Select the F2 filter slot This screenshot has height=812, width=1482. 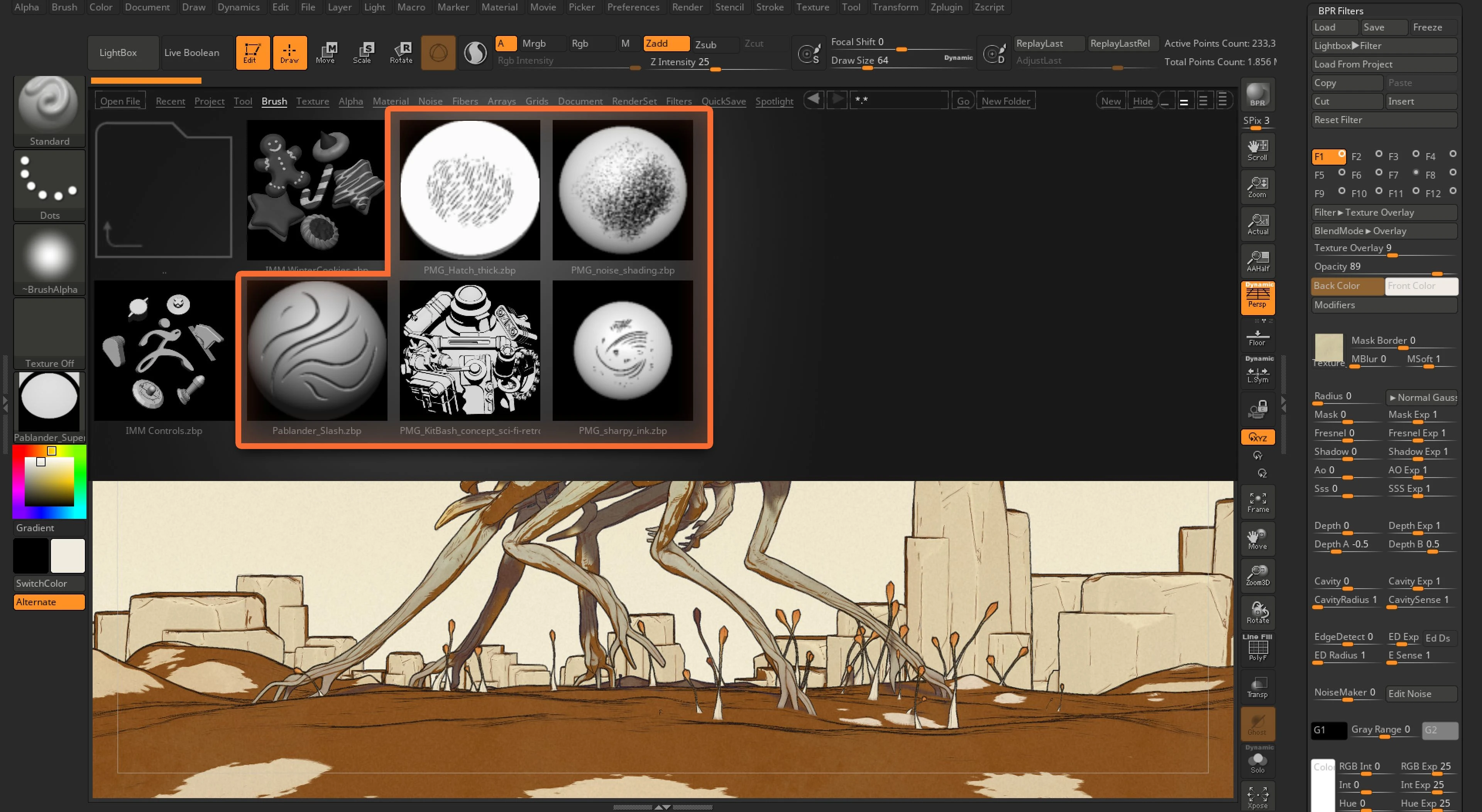(x=1366, y=156)
